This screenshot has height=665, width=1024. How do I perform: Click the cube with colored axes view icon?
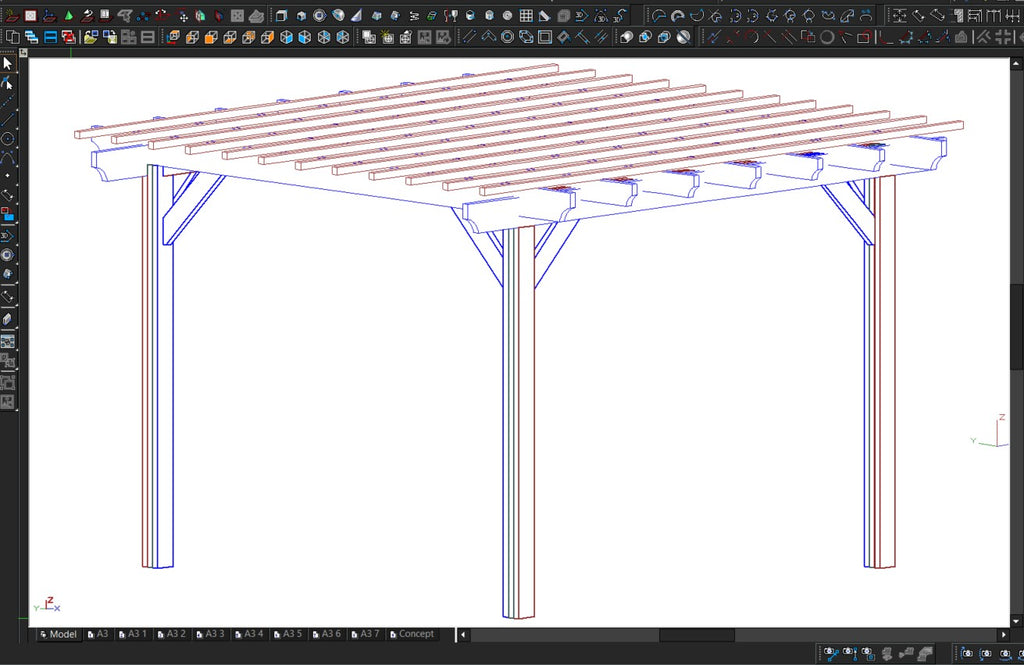(x=173, y=37)
